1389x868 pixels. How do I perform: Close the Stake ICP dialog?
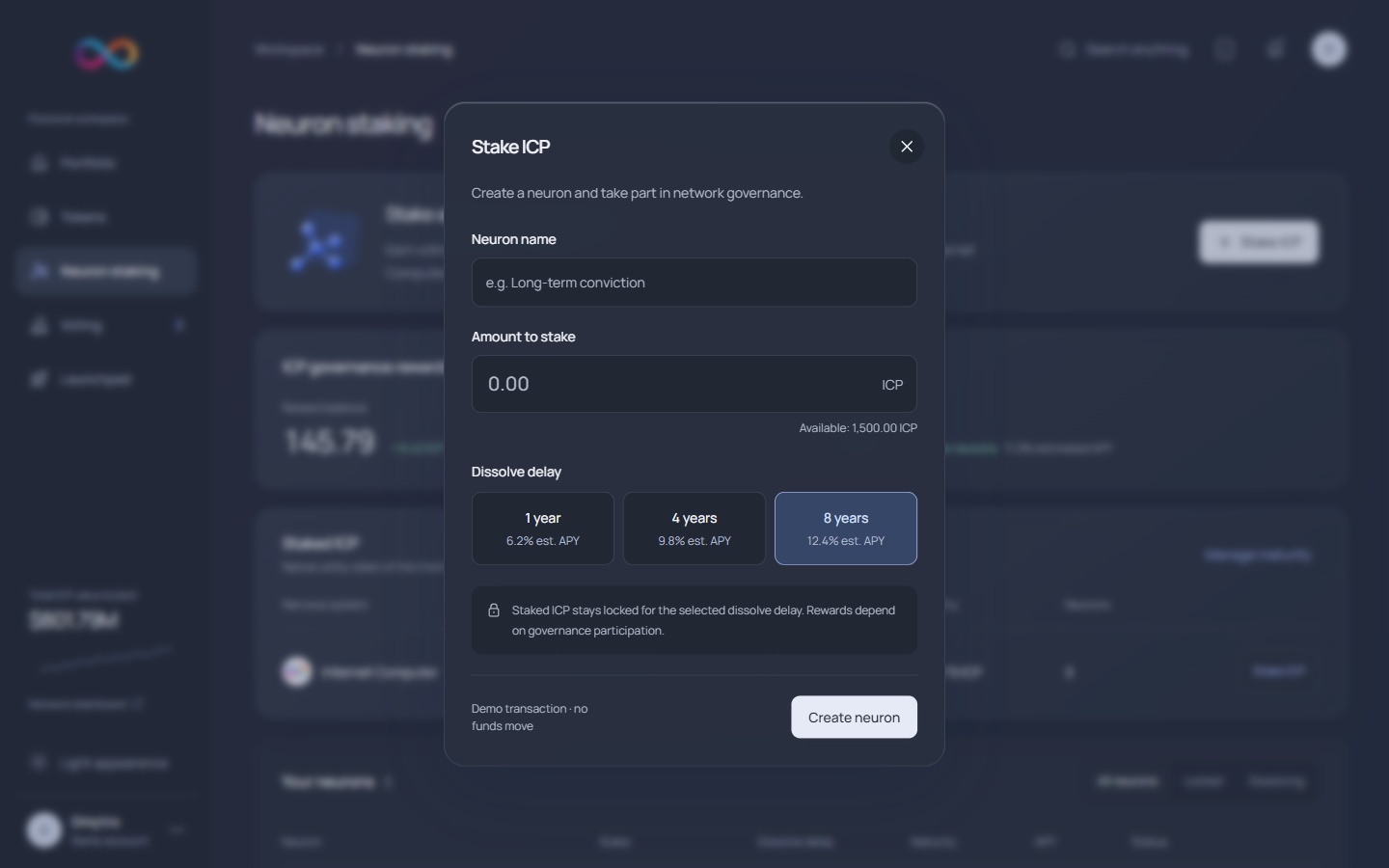coord(907,147)
